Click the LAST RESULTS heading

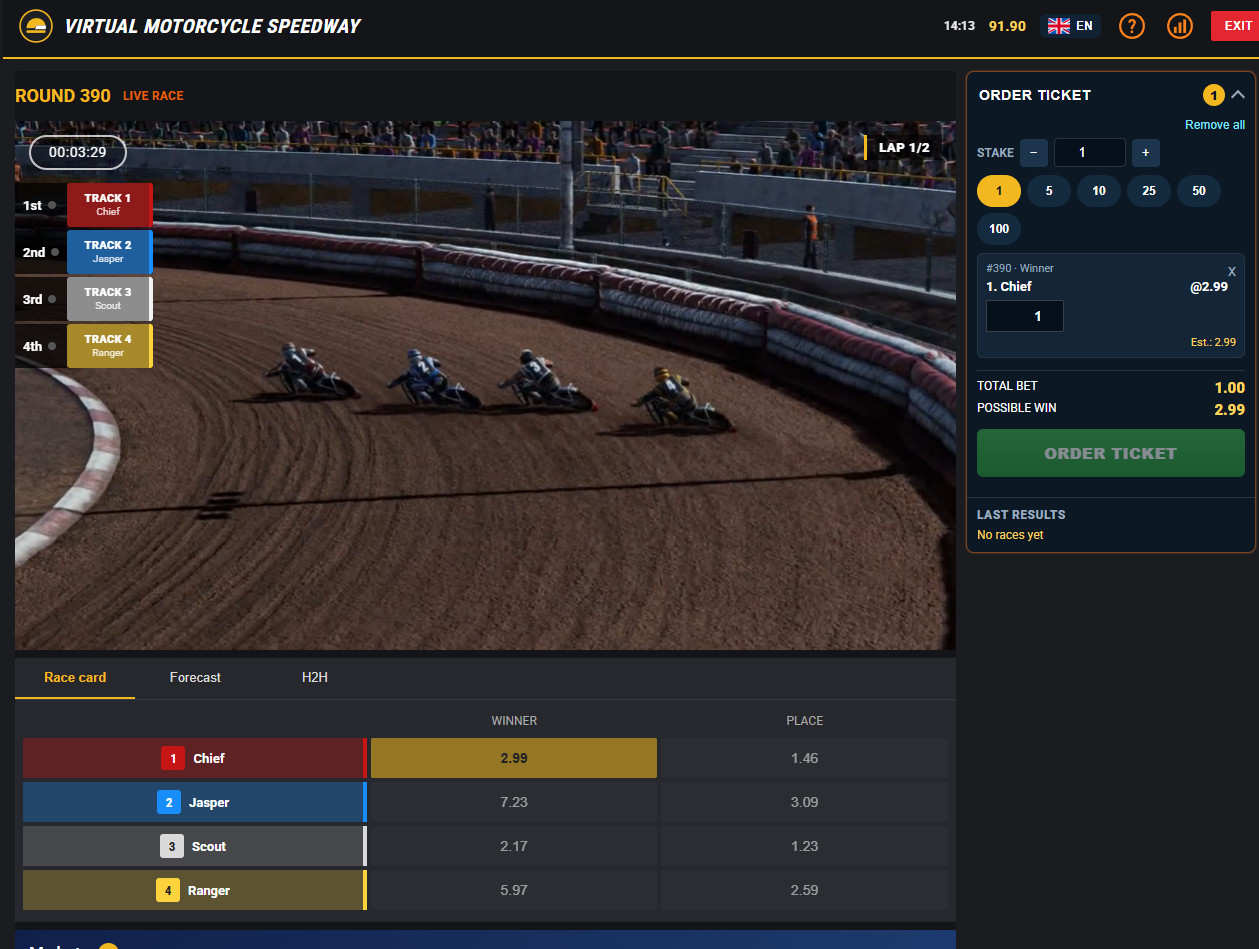(x=1021, y=515)
